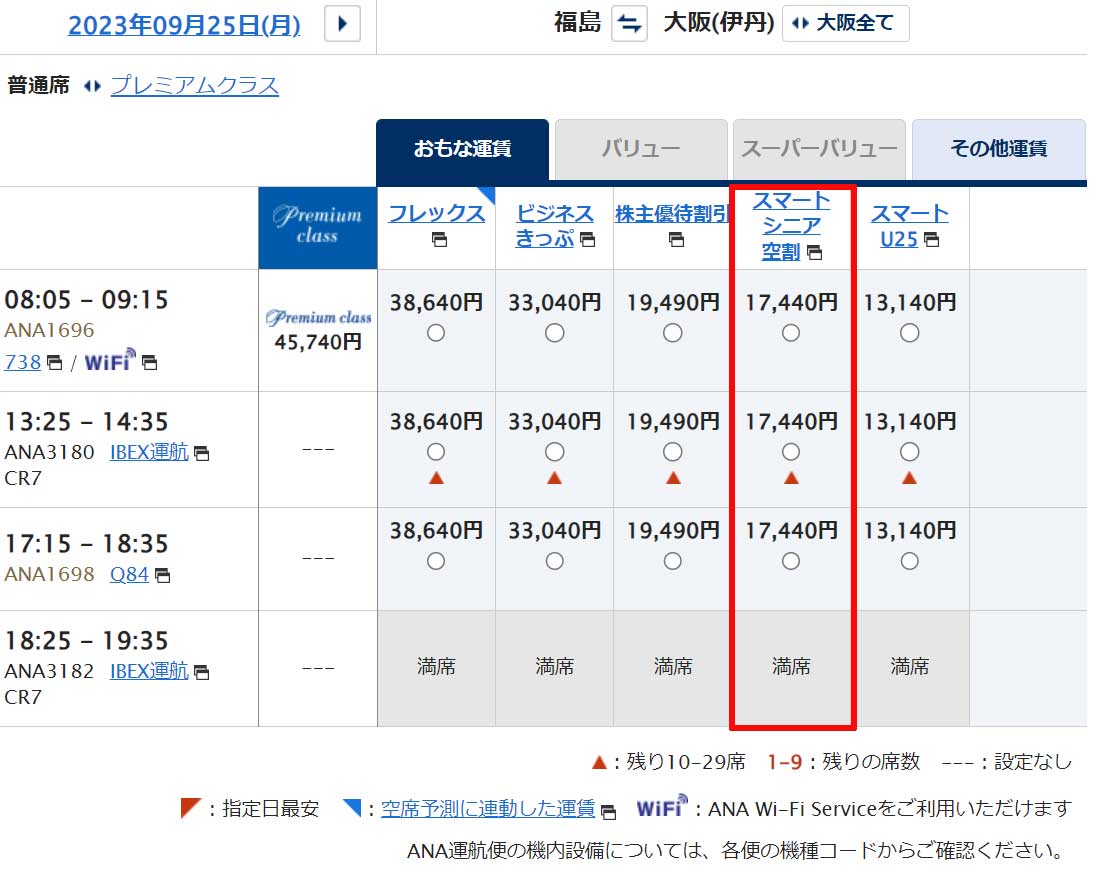1098x871 pixels.
Task: Click new-window icon after 空席予測に連動した運賃
Action: pos(609,812)
